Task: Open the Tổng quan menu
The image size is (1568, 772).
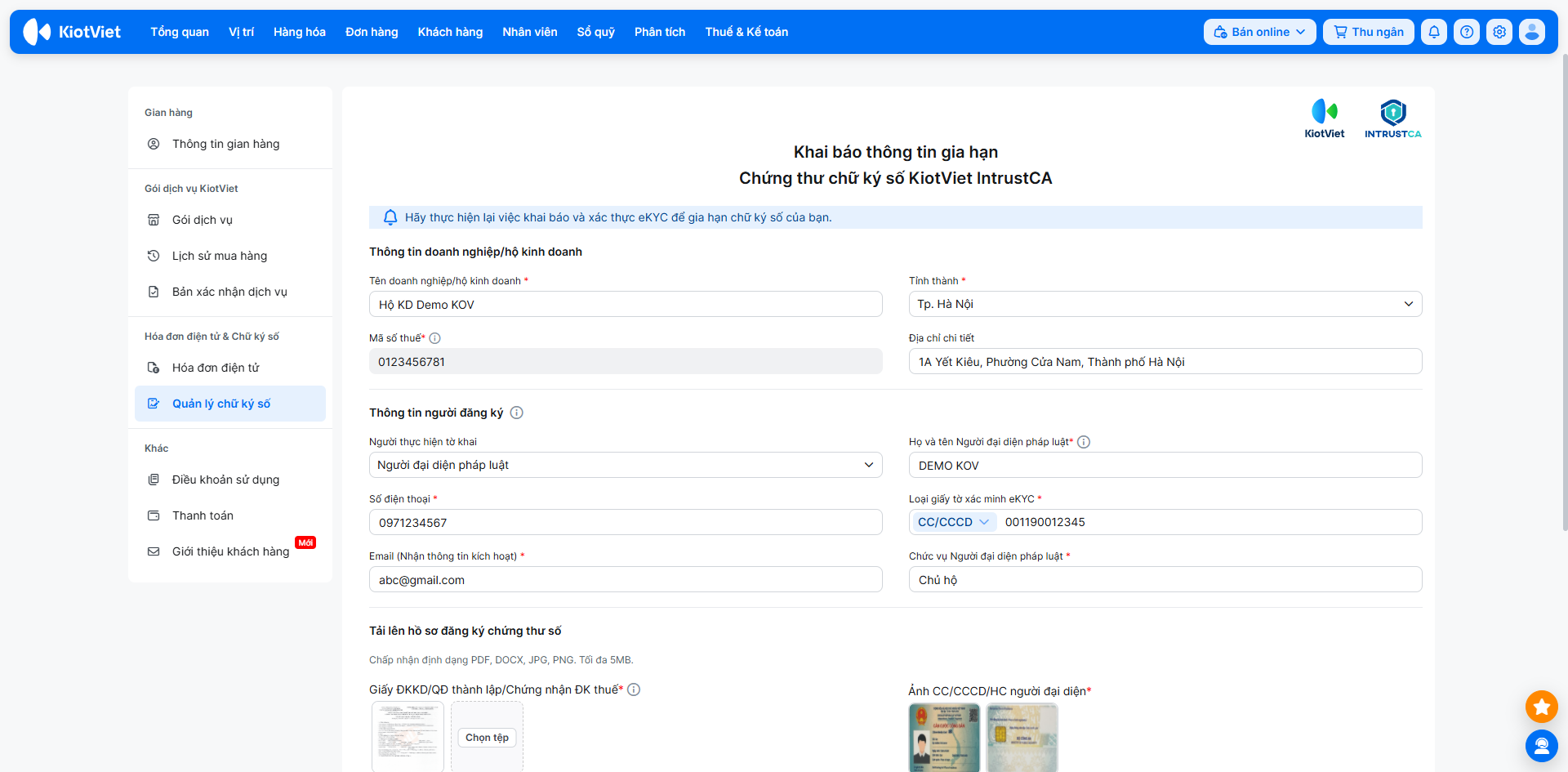Action: point(180,32)
